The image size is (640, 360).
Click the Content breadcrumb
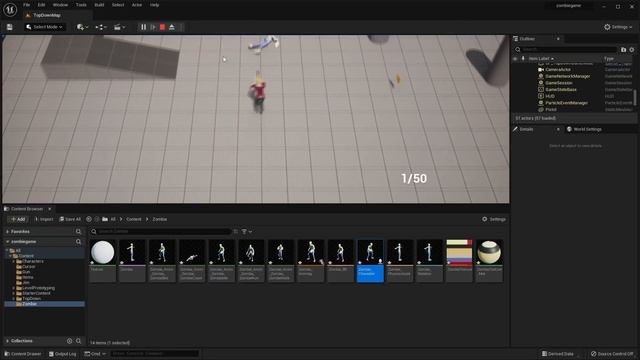click(x=133, y=219)
